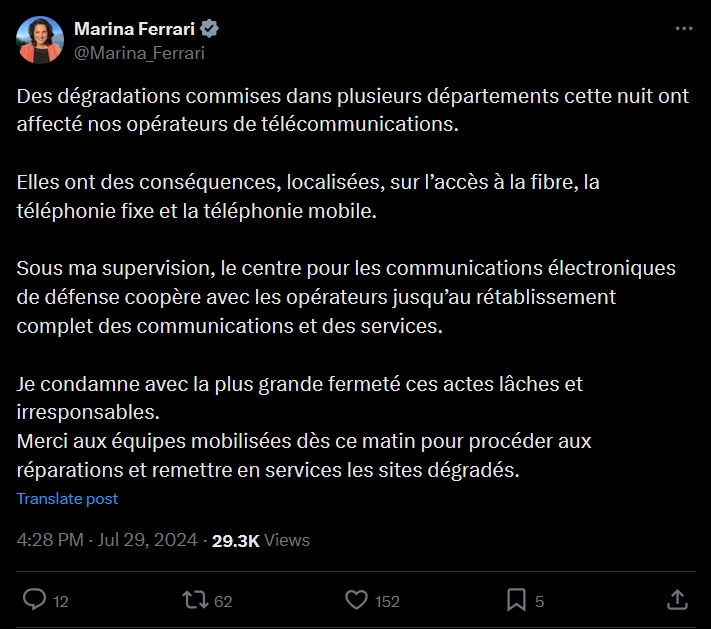Open the reply icon to comment
The image size is (711, 629).
pos(34,600)
